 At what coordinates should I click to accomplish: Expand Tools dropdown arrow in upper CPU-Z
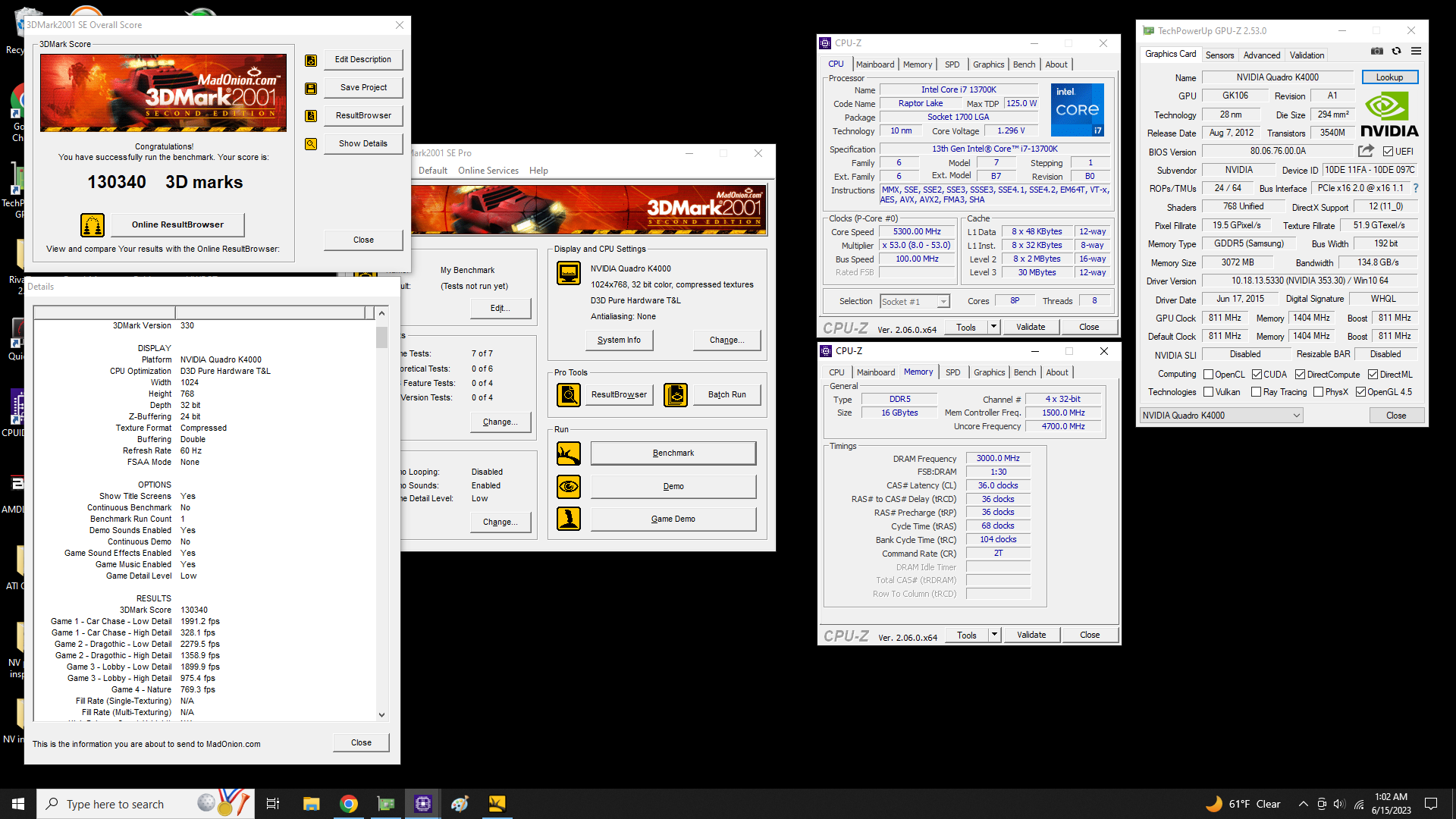[x=993, y=327]
